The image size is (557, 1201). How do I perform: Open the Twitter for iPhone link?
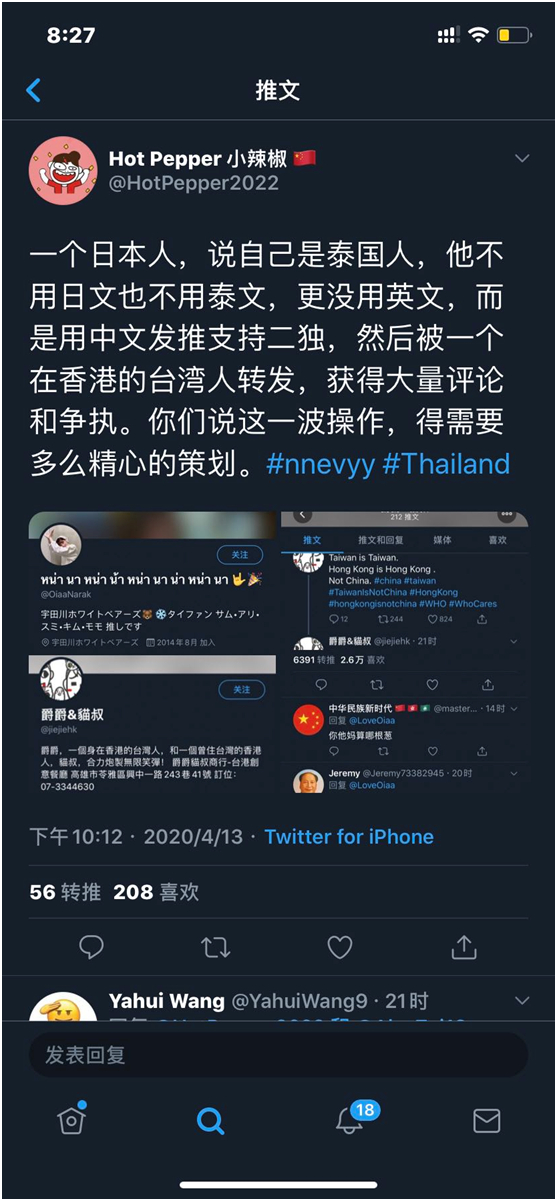[349, 837]
